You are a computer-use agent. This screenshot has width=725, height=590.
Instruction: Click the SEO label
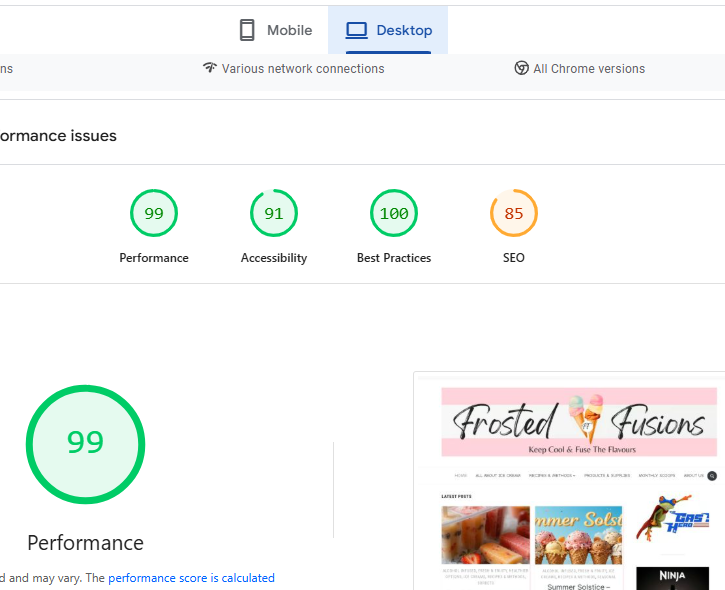tap(514, 258)
